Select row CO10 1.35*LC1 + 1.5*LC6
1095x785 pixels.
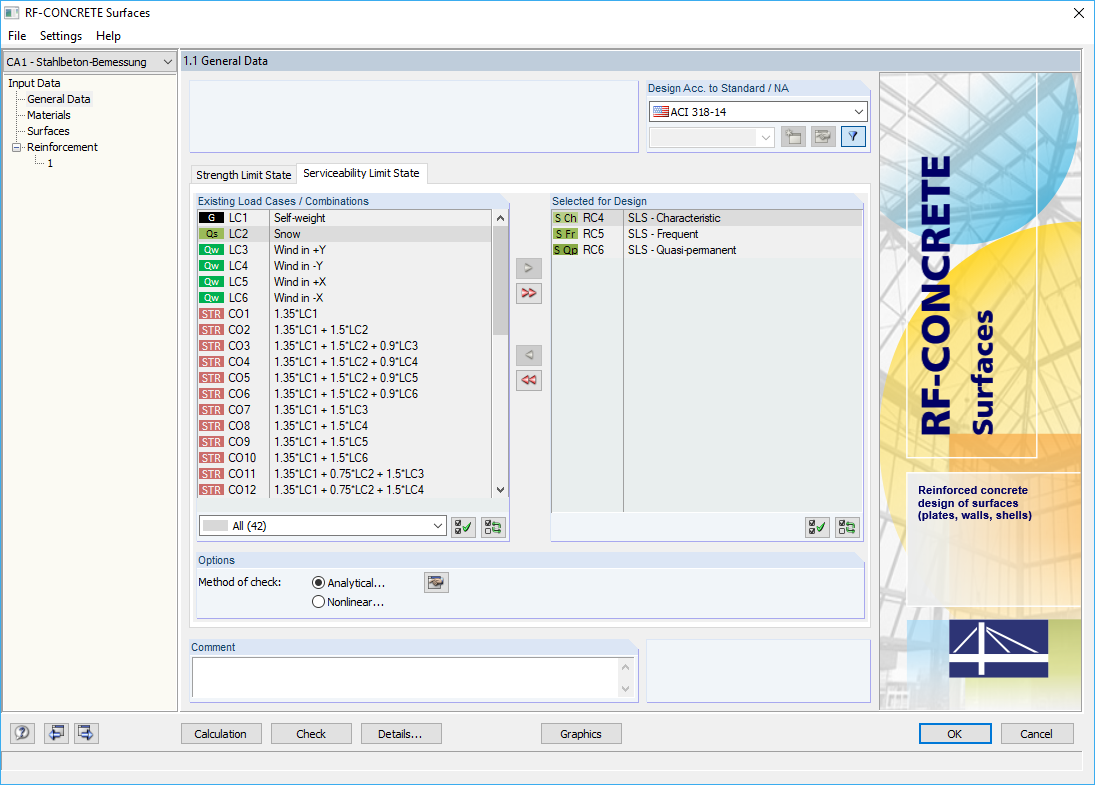point(345,458)
